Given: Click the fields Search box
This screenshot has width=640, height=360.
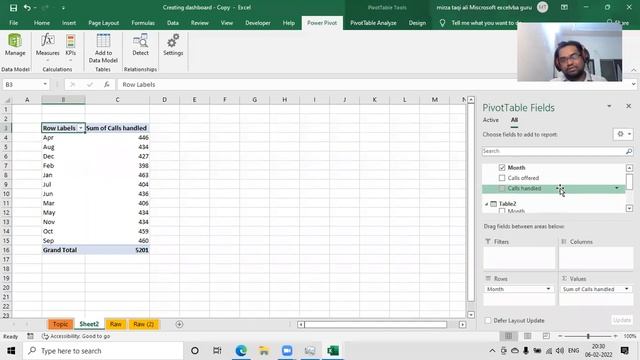Looking at the screenshot, I should coord(553,151).
